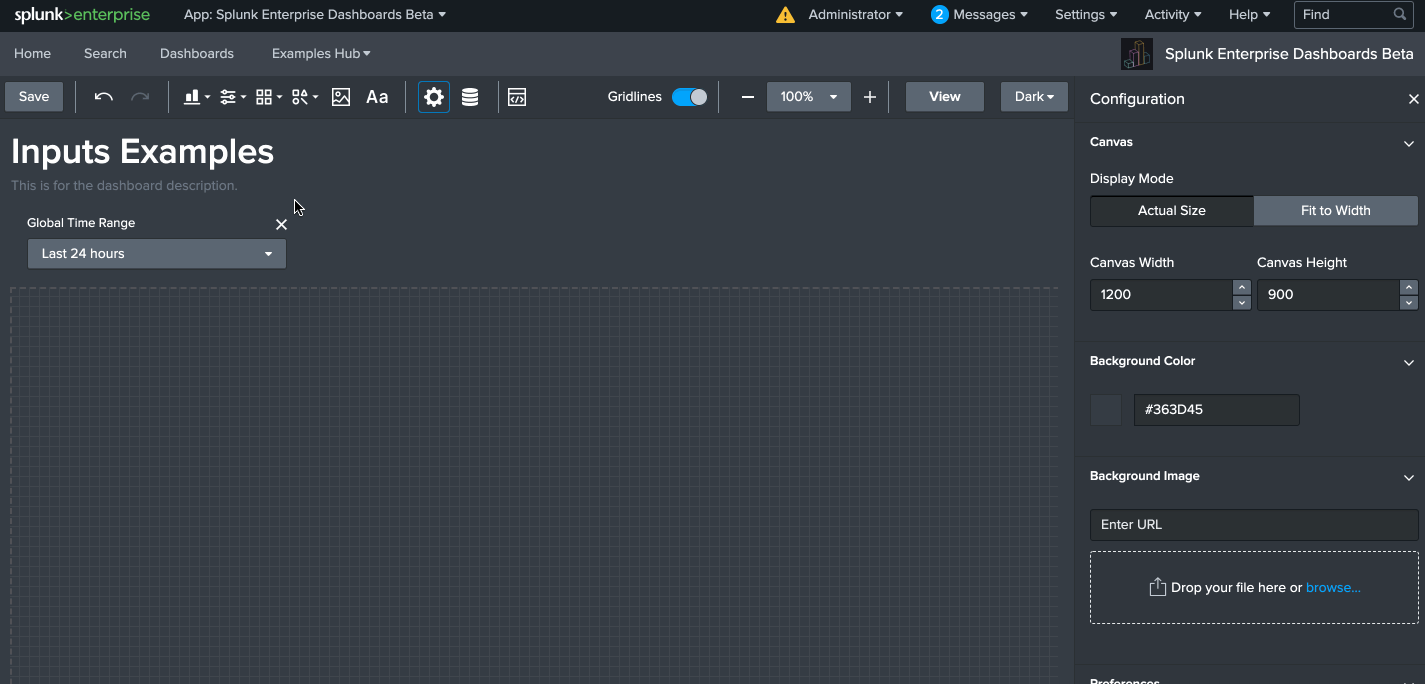Open the source code editor icon
Viewport: 1425px width, 684px height.
click(517, 97)
